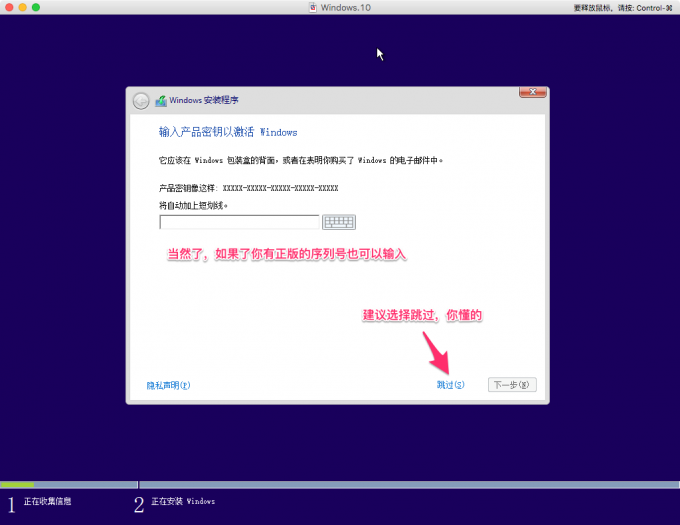
Task: Click the Control-⌘ release mouse hint text
Action: click(x=623, y=8)
